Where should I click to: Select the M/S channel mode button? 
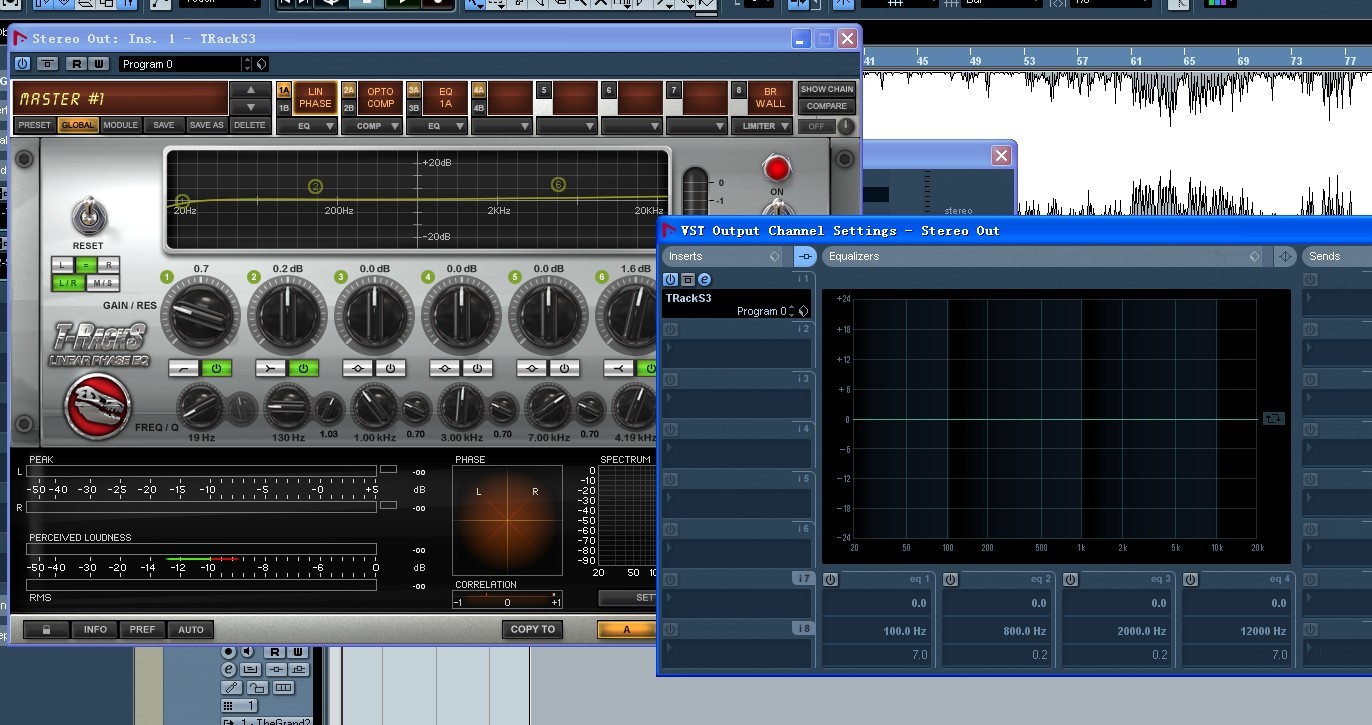[103, 283]
